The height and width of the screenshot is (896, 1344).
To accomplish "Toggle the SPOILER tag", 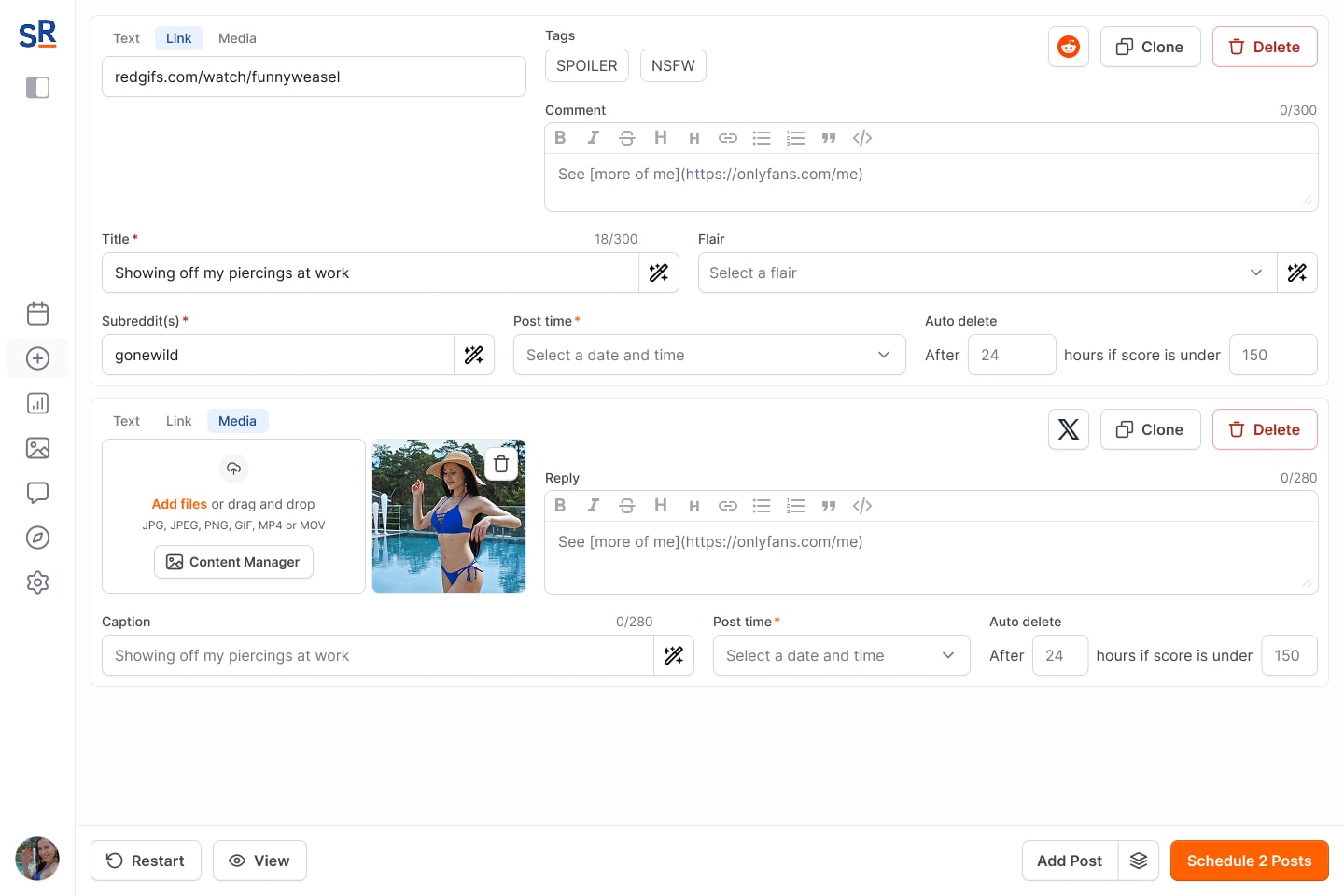I will 586,65.
